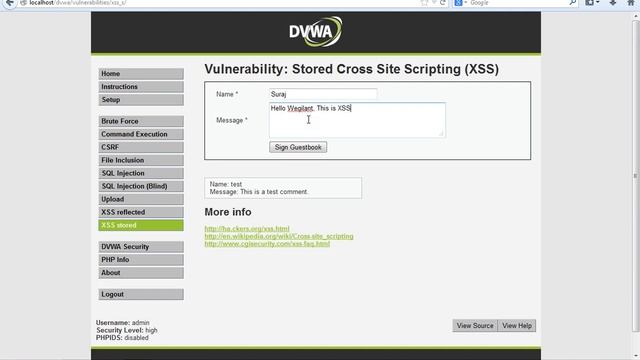The image size is (640, 360).
Task: Open the About page
Action: click(x=141, y=273)
